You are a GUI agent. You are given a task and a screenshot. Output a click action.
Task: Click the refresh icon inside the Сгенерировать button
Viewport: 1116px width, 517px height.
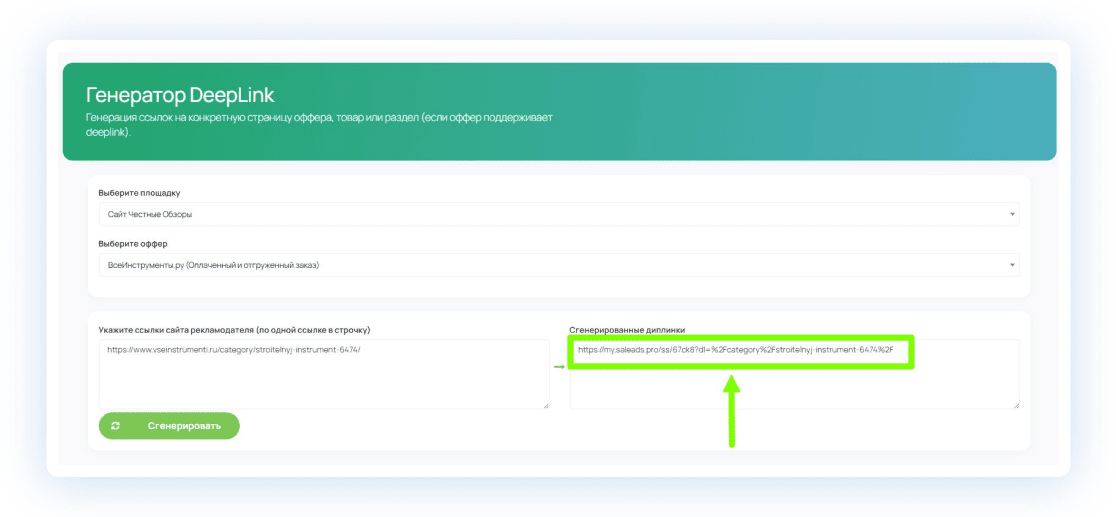[116, 425]
